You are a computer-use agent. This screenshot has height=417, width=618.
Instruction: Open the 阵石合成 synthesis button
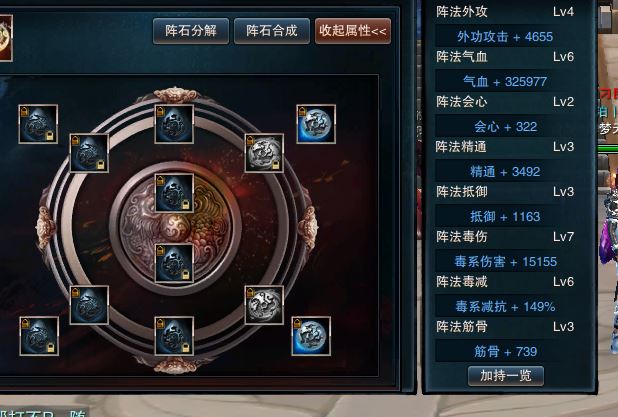coord(272,31)
